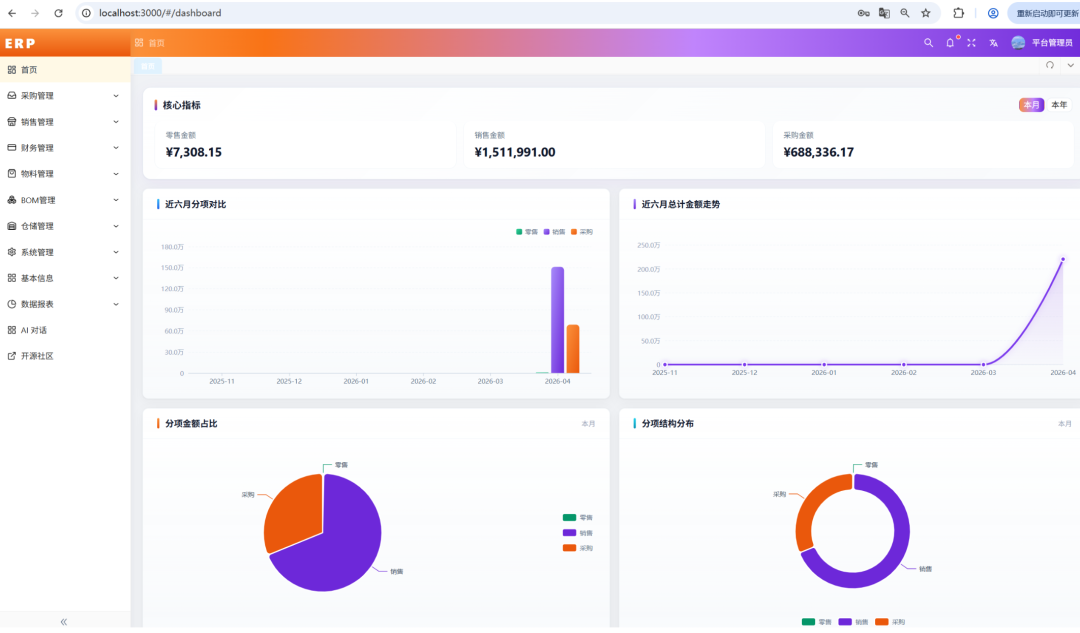This screenshot has height=633, width=1080.
Task: Collapse the sidebar with the double chevron
Action: (63, 621)
